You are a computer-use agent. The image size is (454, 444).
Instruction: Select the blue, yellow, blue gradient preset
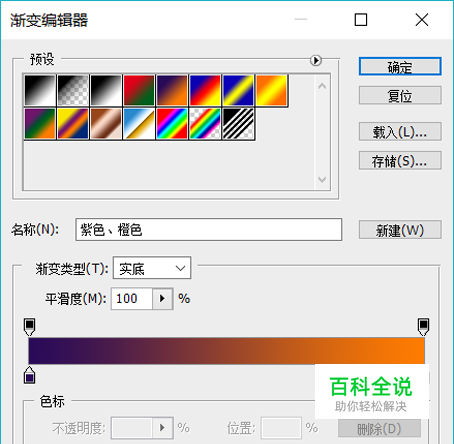238,90
